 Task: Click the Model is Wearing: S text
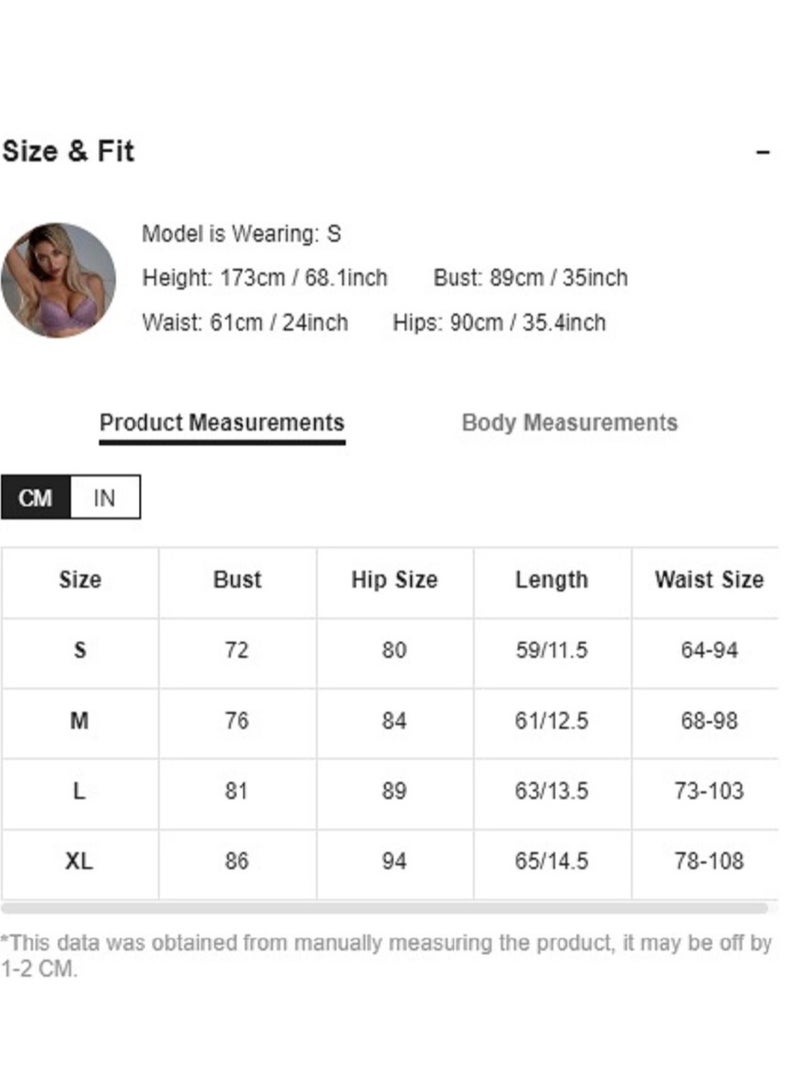pyautogui.click(x=242, y=234)
